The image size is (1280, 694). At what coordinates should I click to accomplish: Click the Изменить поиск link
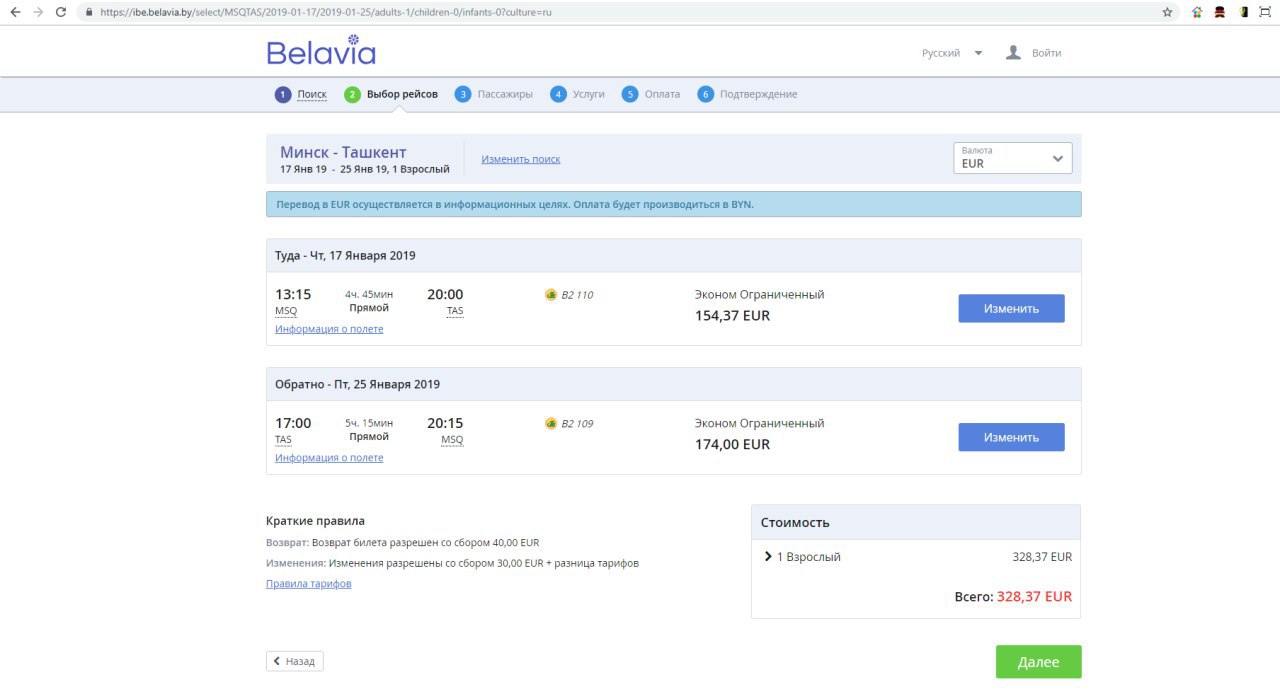click(x=521, y=159)
